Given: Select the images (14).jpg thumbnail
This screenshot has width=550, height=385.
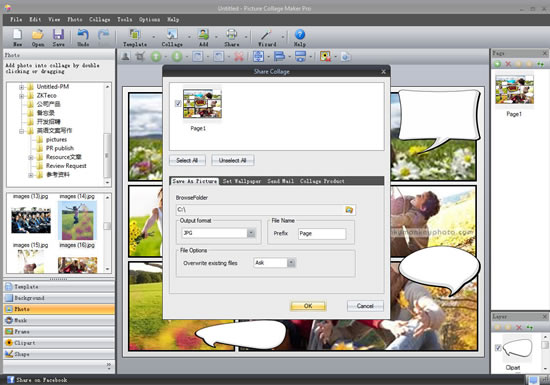Looking at the screenshot, I should 77,221.
